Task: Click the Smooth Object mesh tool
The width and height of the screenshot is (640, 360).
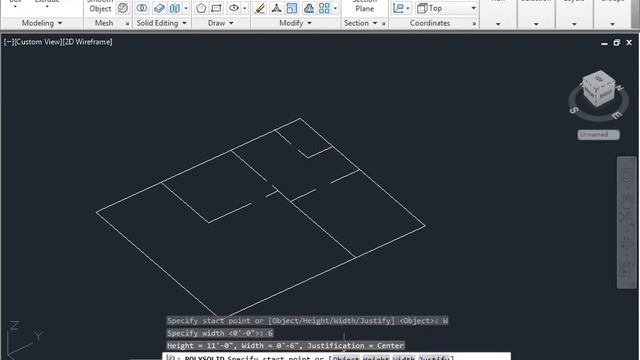Action: tap(100, 6)
